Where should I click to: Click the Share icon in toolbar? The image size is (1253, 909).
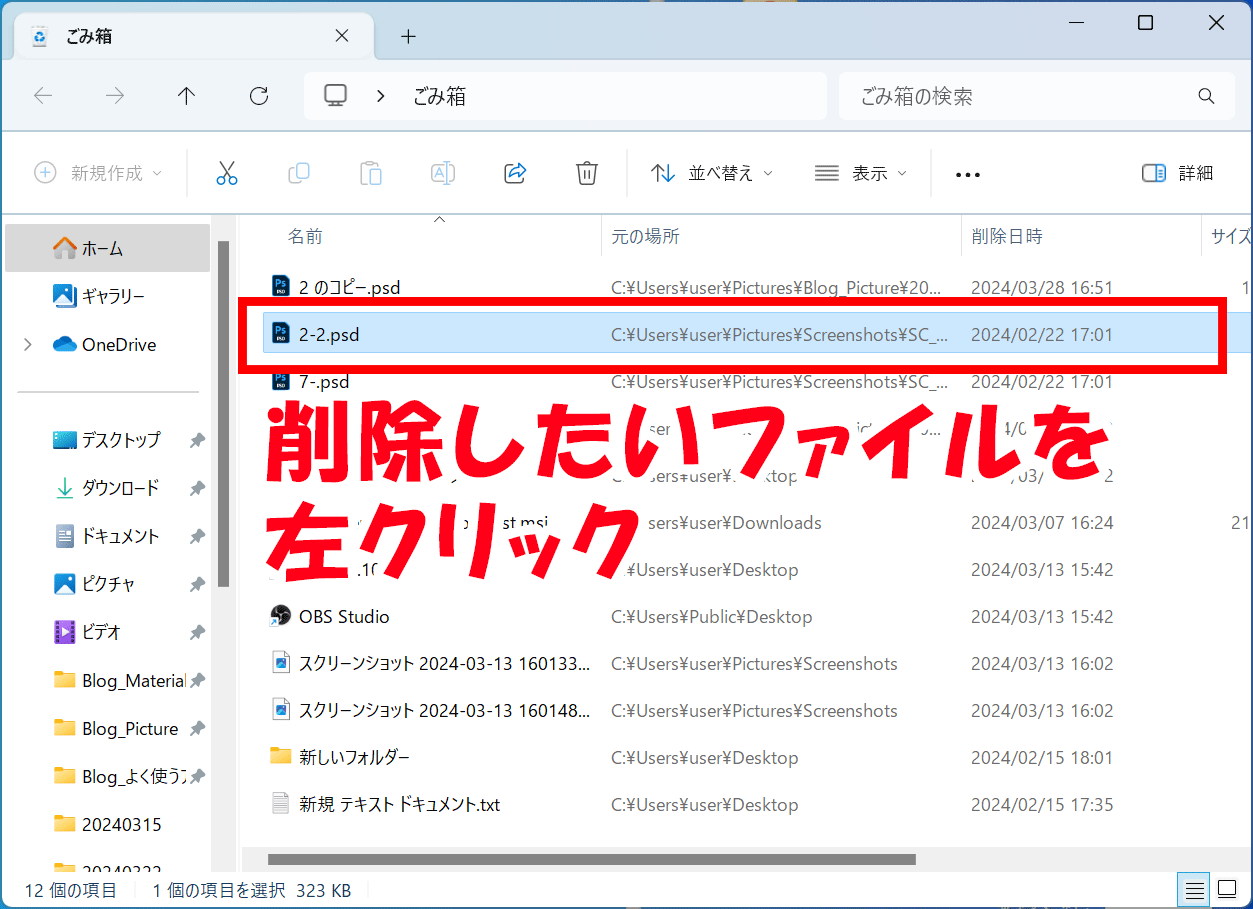coord(515,173)
